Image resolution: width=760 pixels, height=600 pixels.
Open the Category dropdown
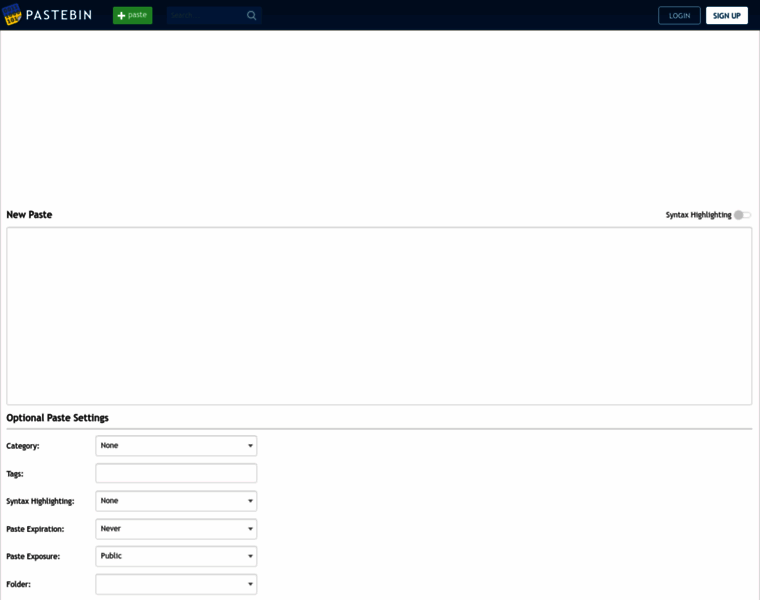176,445
